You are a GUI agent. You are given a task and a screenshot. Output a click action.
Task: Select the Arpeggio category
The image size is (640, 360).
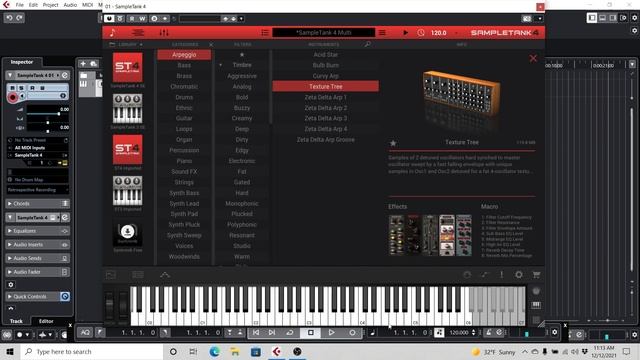click(184, 55)
